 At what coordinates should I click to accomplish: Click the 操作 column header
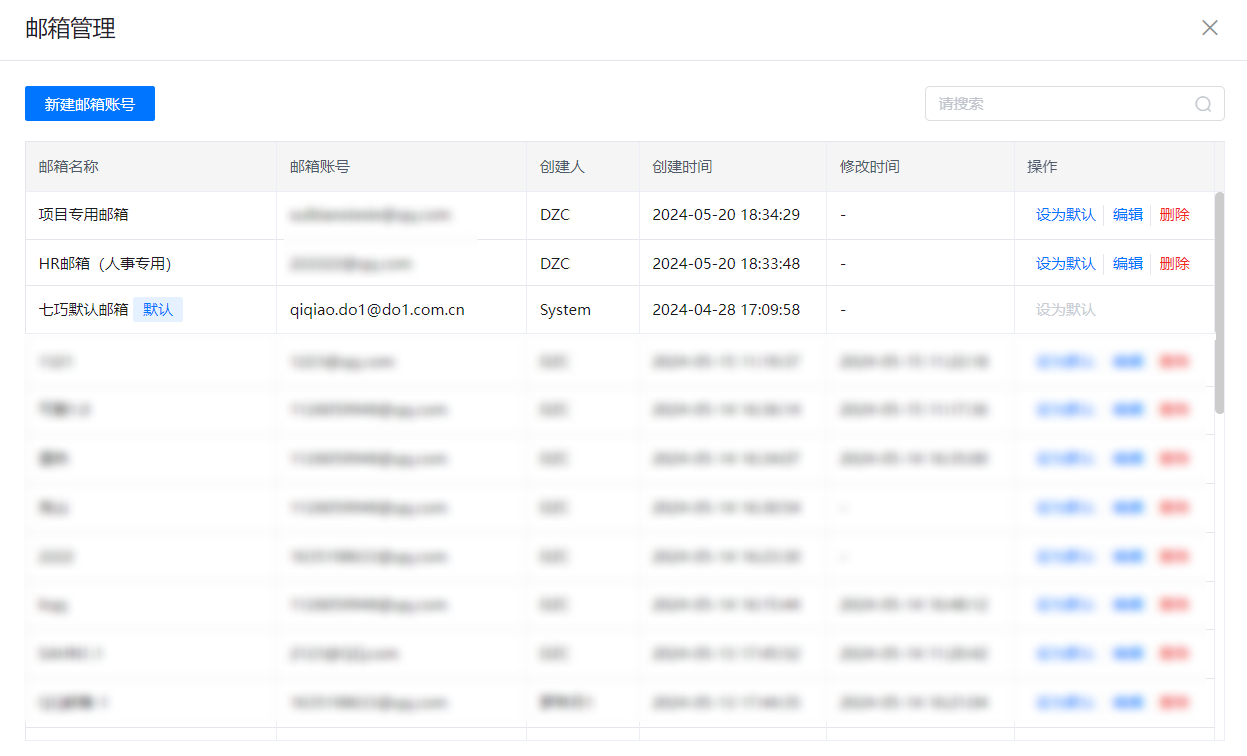(1042, 167)
